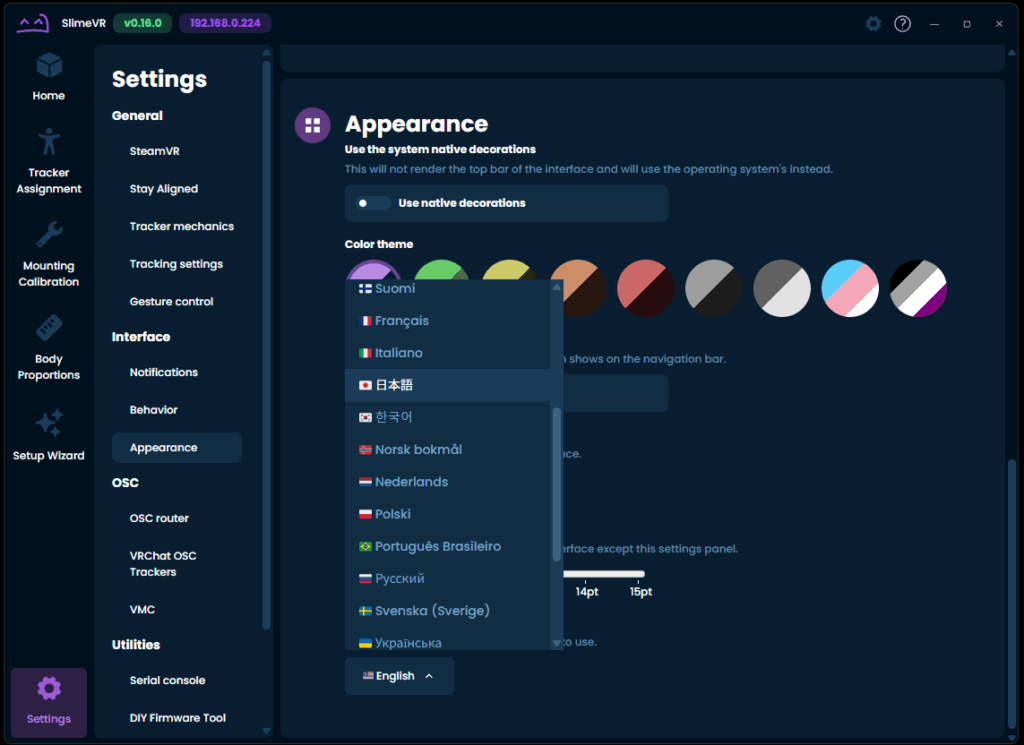Image resolution: width=1024 pixels, height=745 pixels.
Task: Select the red and dark color theme
Action: [x=646, y=288]
